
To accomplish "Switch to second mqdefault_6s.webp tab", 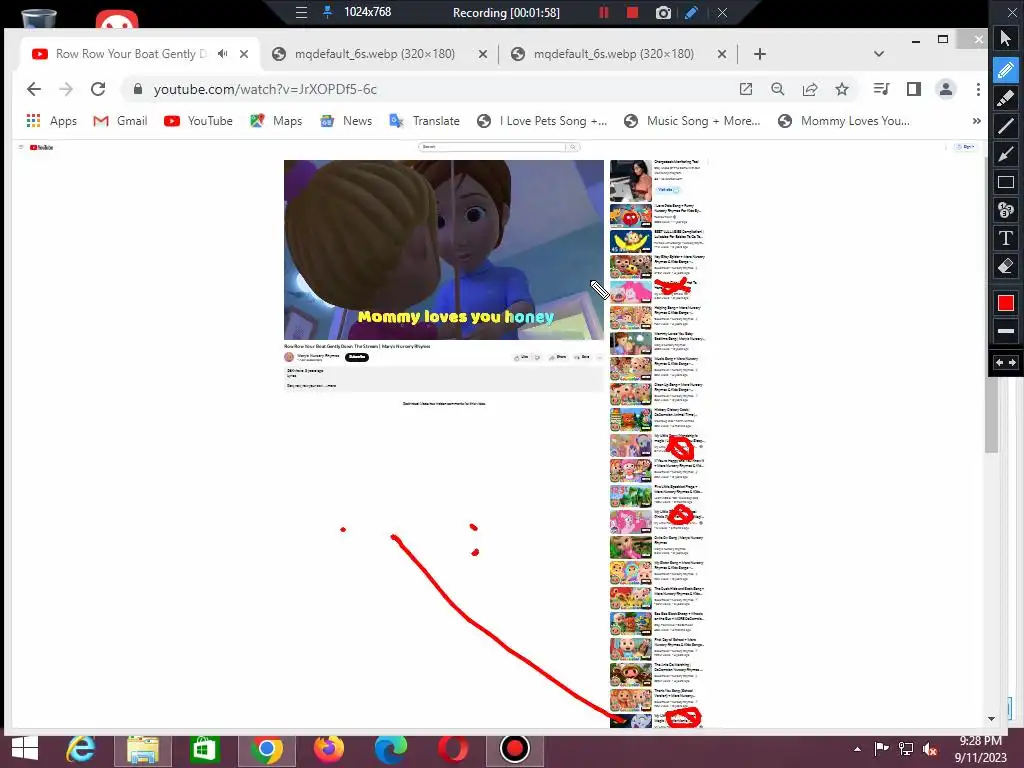I will point(614,54).
